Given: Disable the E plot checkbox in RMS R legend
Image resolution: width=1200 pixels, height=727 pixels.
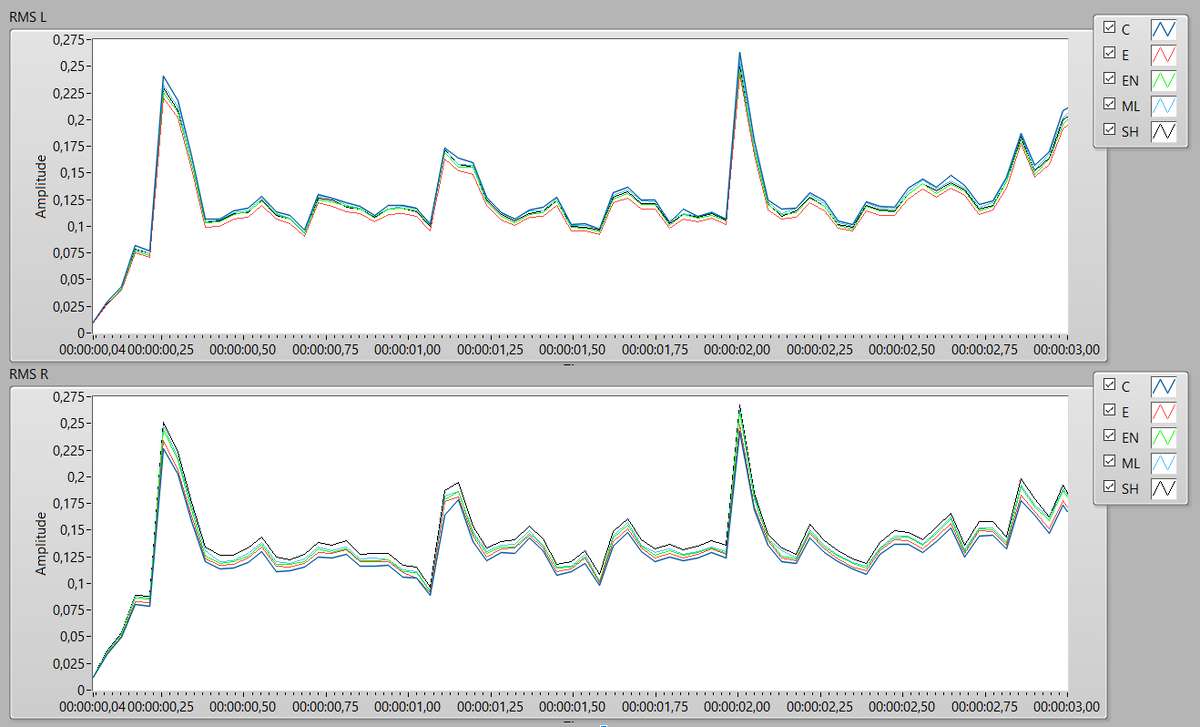Looking at the screenshot, I should click(x=1109, y=410).
